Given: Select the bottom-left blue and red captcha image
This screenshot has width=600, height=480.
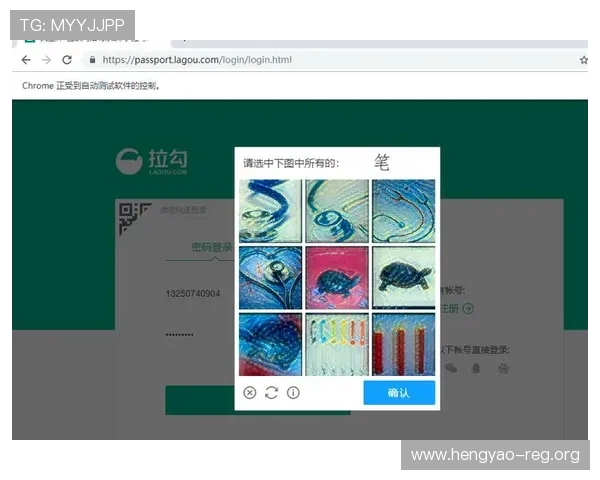Looking at the screenshot, I should [271, 344].
